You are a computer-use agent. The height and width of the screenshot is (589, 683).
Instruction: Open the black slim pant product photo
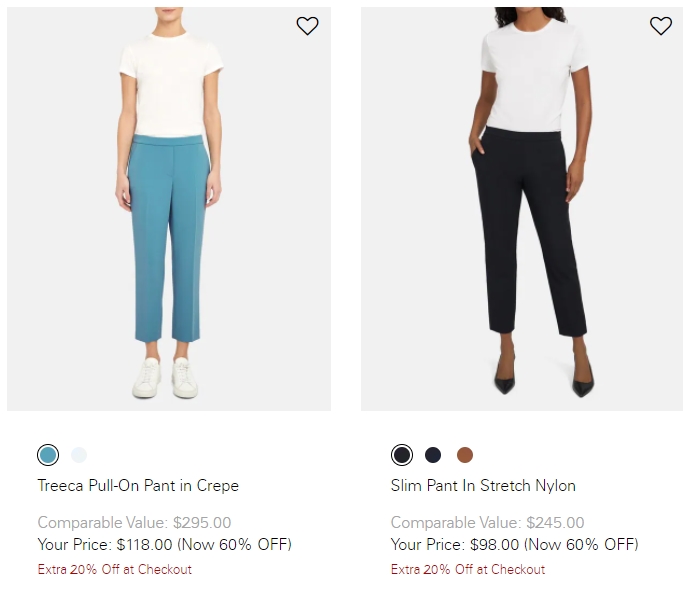(522, 209)
